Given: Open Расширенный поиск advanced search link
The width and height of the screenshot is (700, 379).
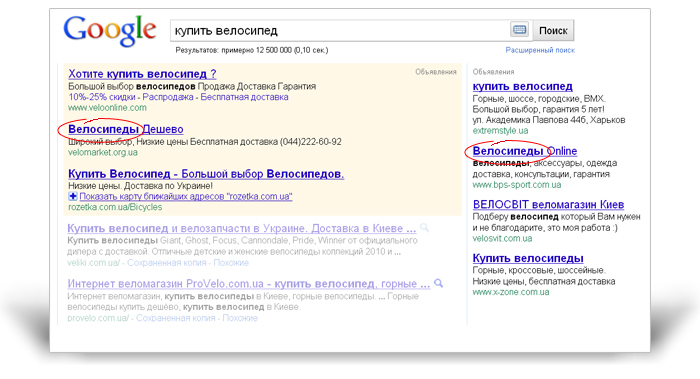Looking at the screenshot, I should [540, 50].
